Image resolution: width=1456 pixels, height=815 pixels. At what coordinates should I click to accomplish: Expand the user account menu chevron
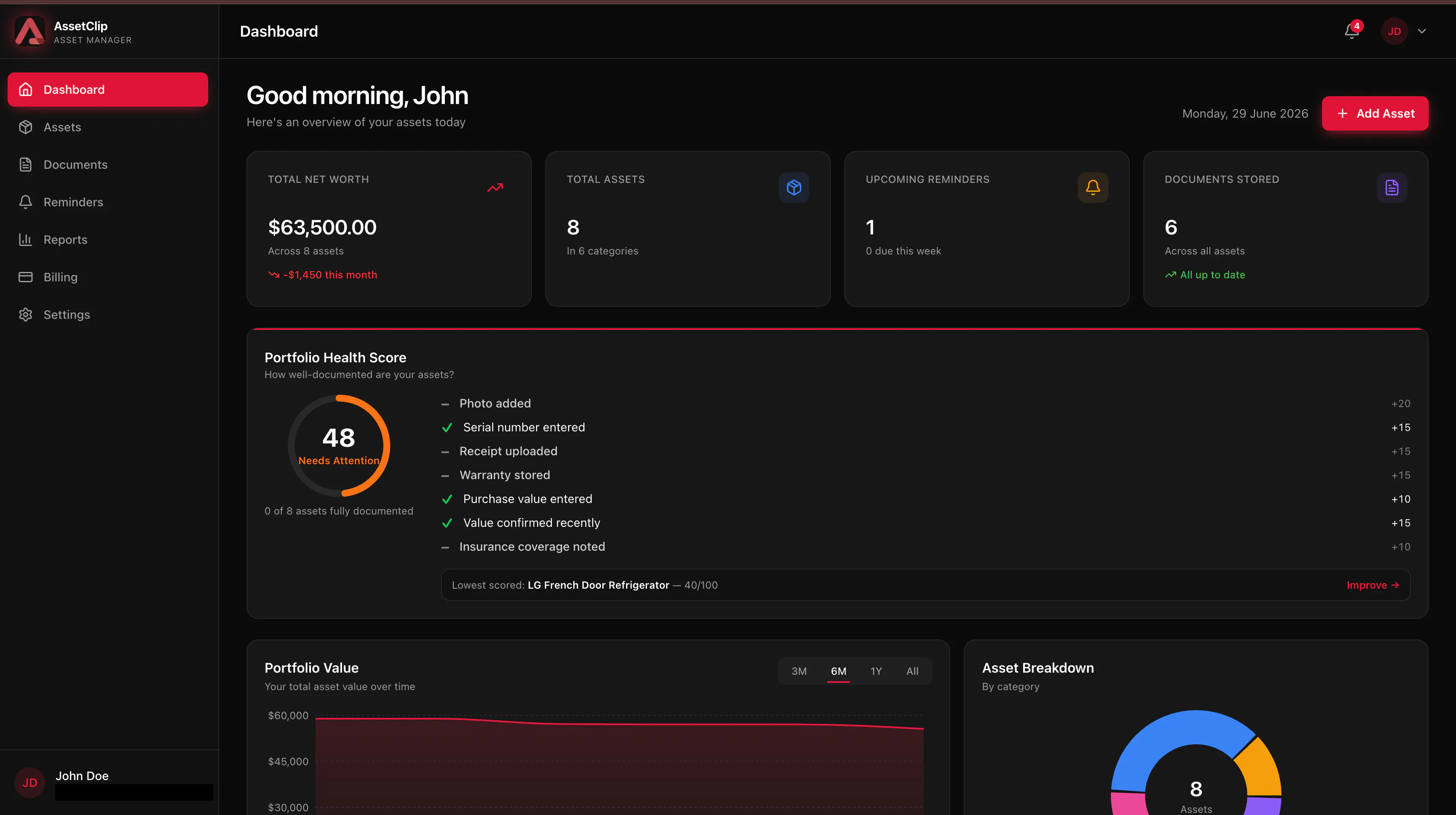[1421, 31]
